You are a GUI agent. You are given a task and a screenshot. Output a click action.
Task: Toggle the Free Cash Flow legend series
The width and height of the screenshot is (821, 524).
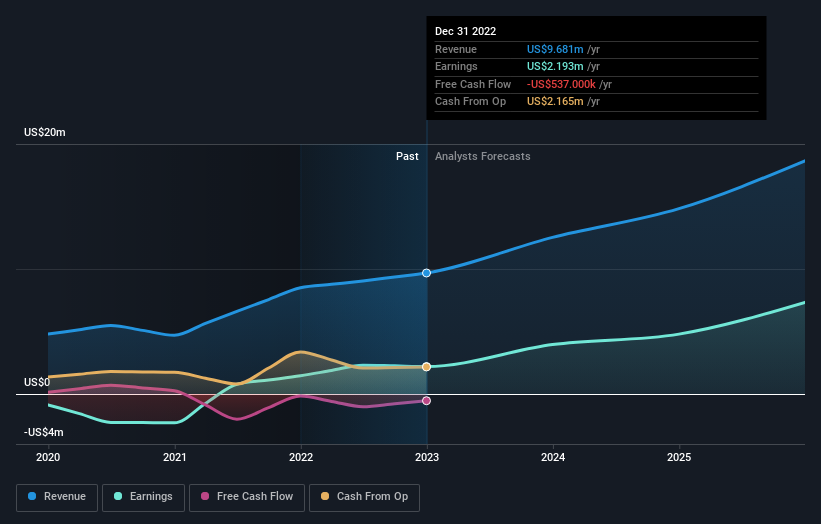tap(247, 497)
